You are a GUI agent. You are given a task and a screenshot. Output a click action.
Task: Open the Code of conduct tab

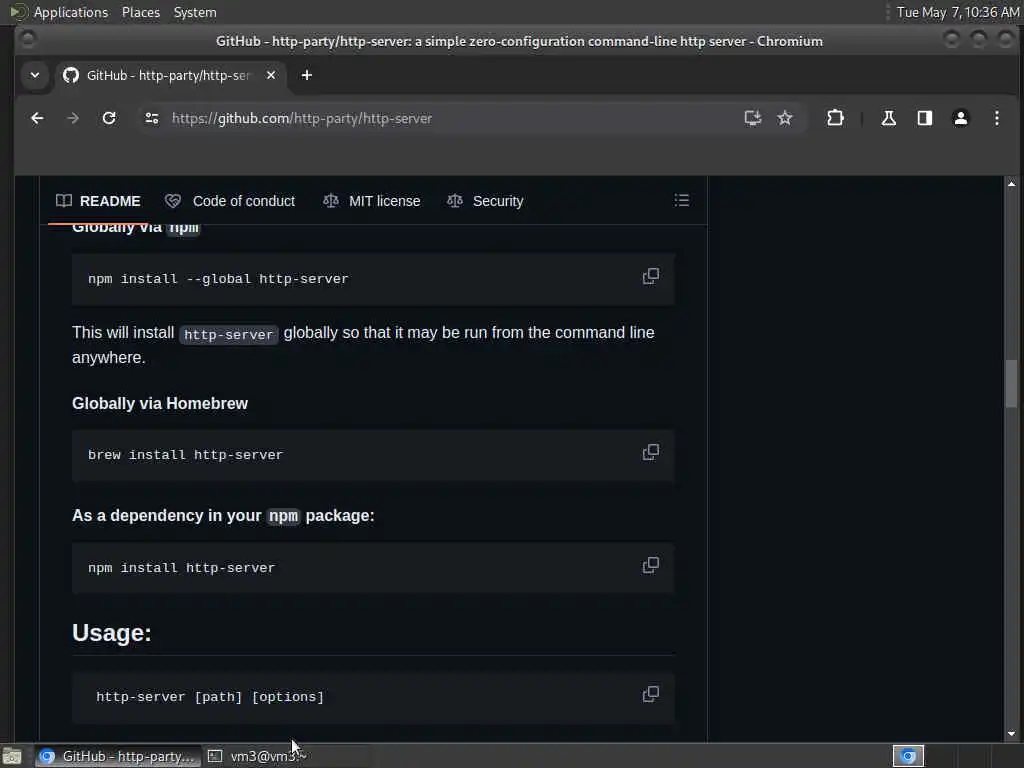(230, 201)
